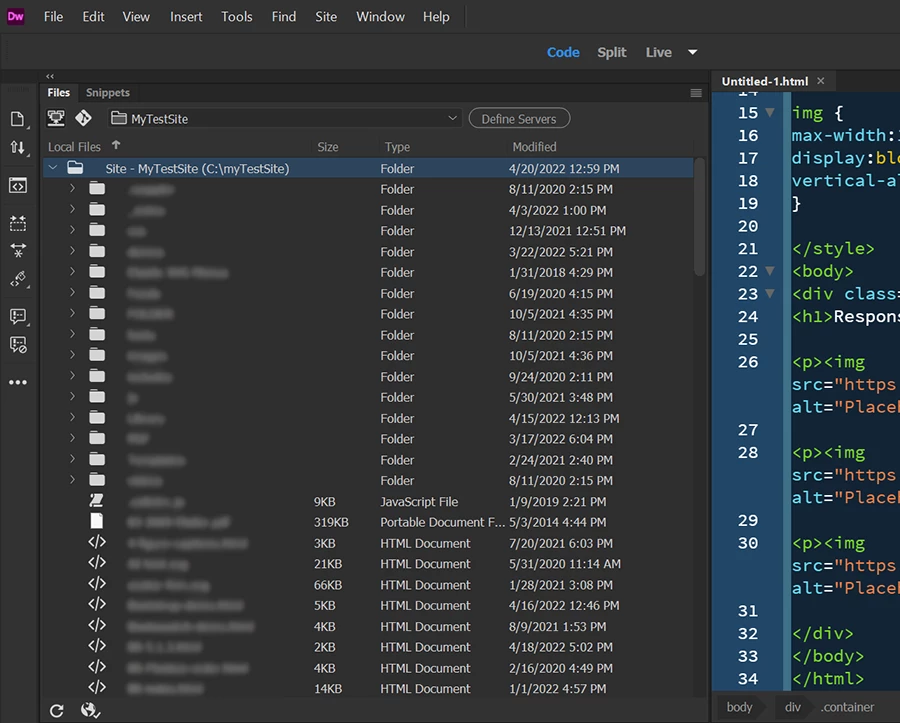This screenshot has width=900, height=723.
Task: Expand the folder modified 6/19/2020 4:15 PM
Action: pyautogui.click(x=72, y=293)
